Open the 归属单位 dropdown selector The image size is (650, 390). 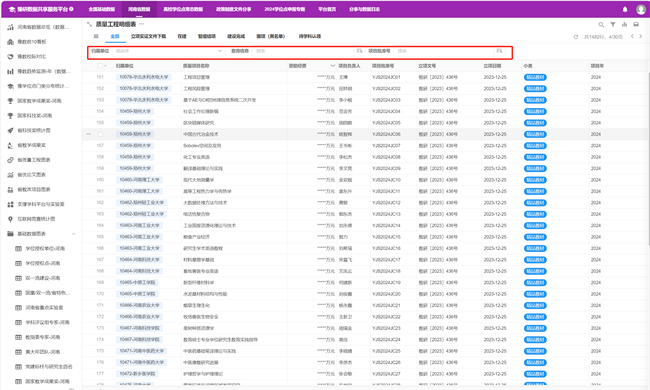click(x=169, y=51)
